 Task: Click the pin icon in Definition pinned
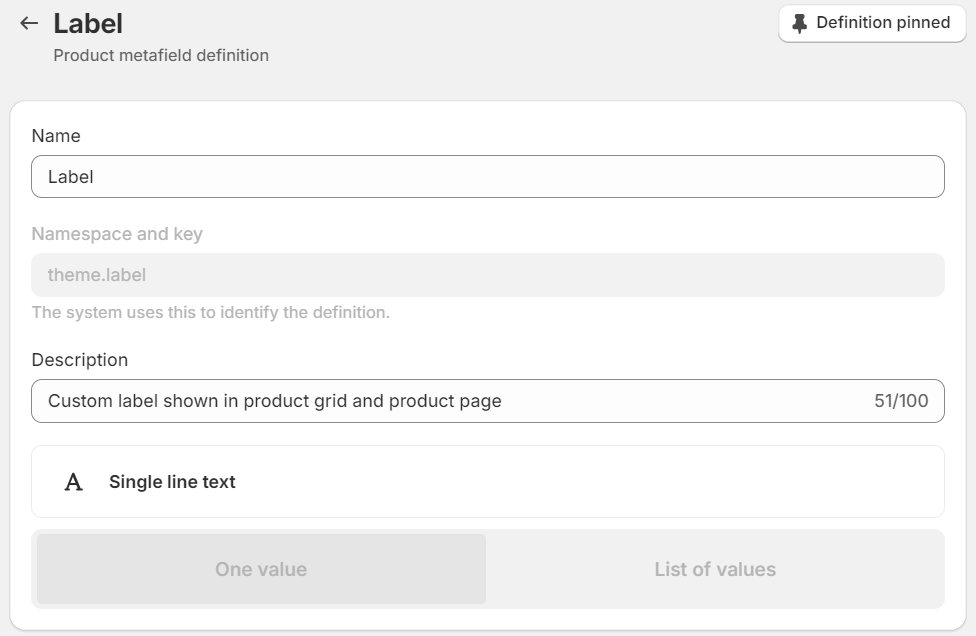799,24
